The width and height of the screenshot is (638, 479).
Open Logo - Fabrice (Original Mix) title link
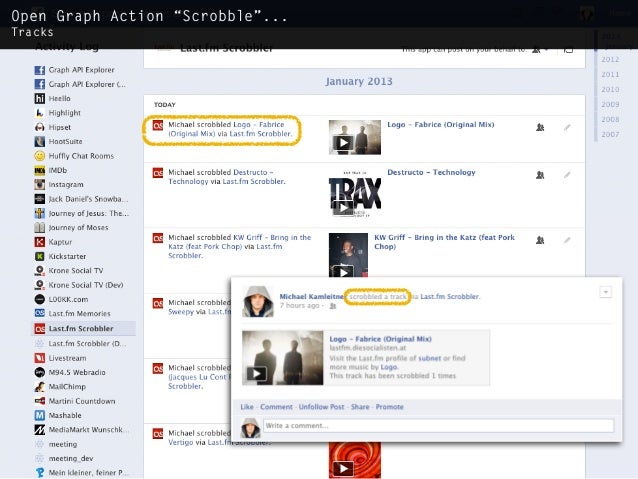coord(441,125)
